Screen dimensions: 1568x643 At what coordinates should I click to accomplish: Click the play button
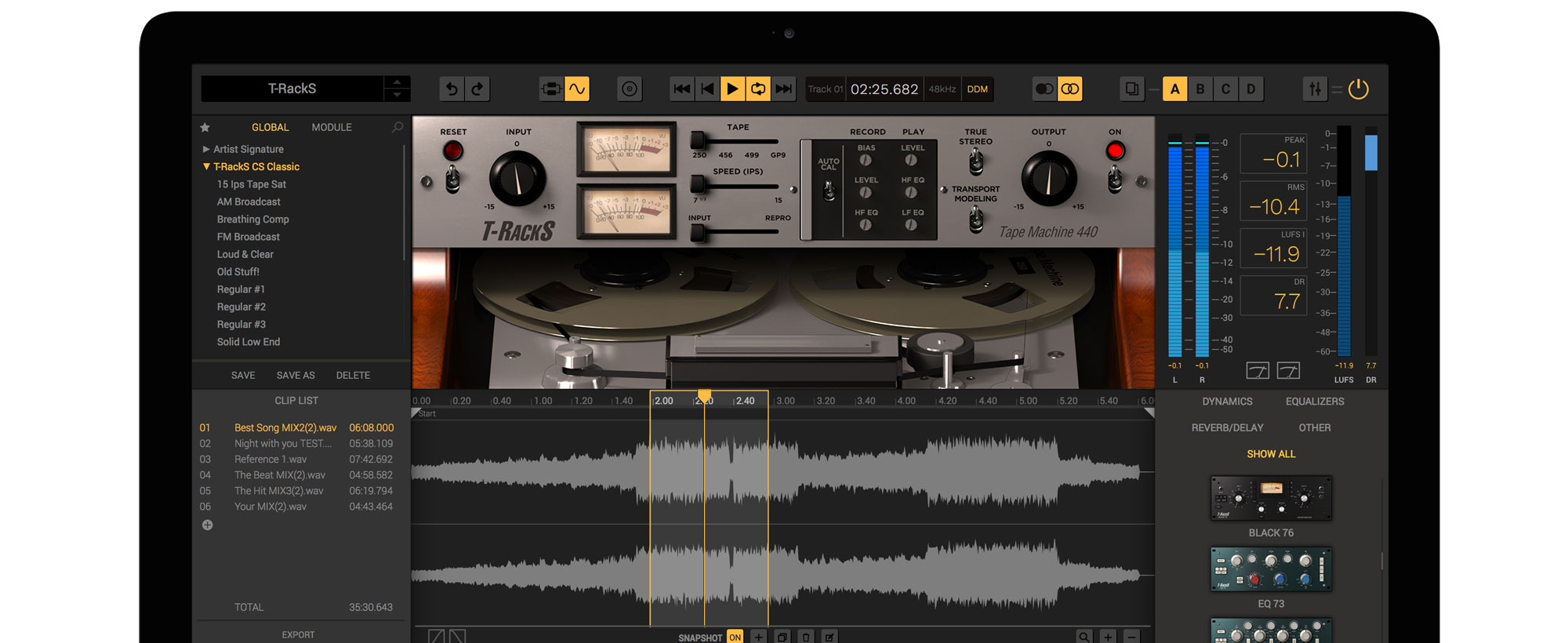[732, 89]
